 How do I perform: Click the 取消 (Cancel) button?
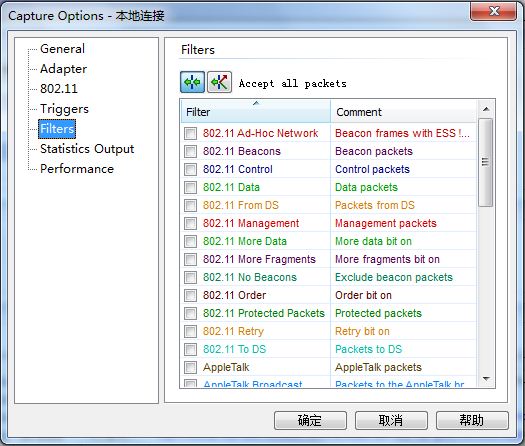point(391,420)
